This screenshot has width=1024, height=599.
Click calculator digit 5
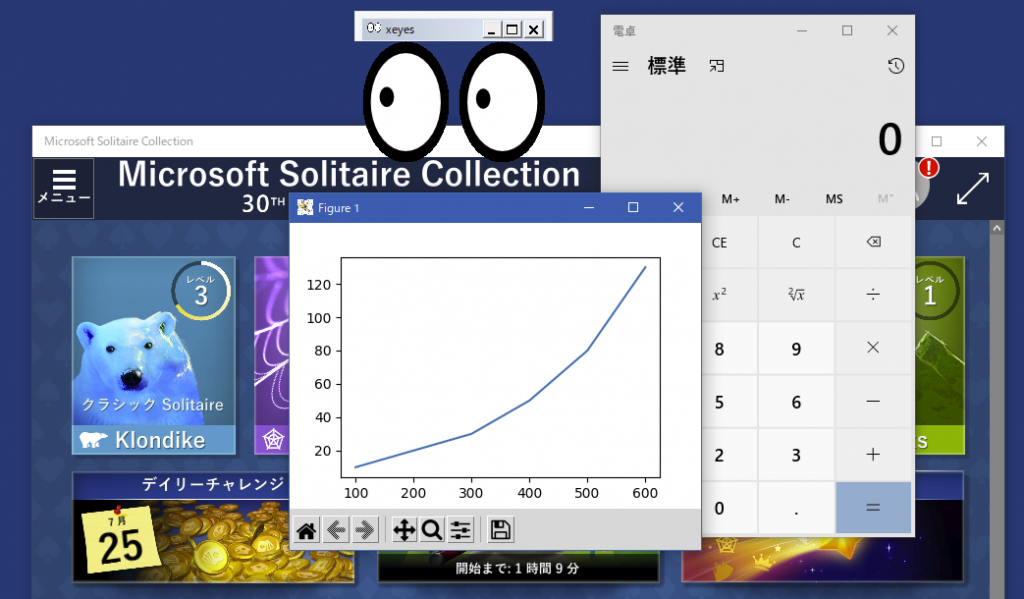point(719,402)
